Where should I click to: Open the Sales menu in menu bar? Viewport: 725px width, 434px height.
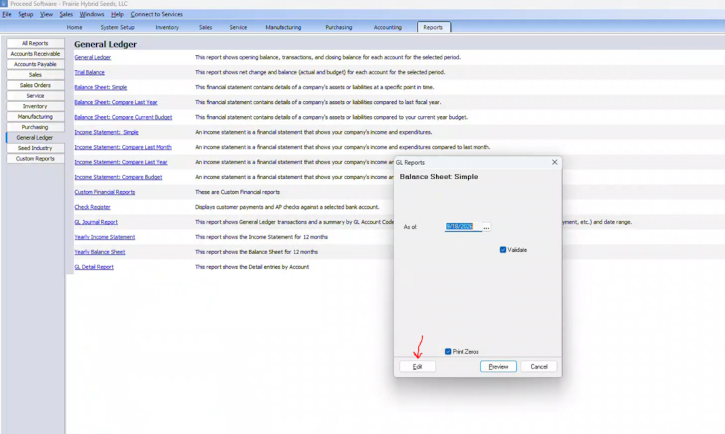pyautogui.click(x=66, y=14)
